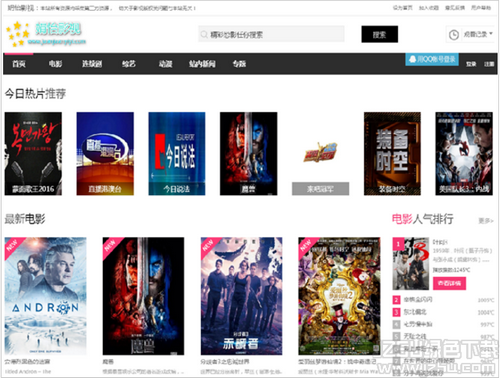Log in with the 用QQ帐号登录 button

(432, 60)
